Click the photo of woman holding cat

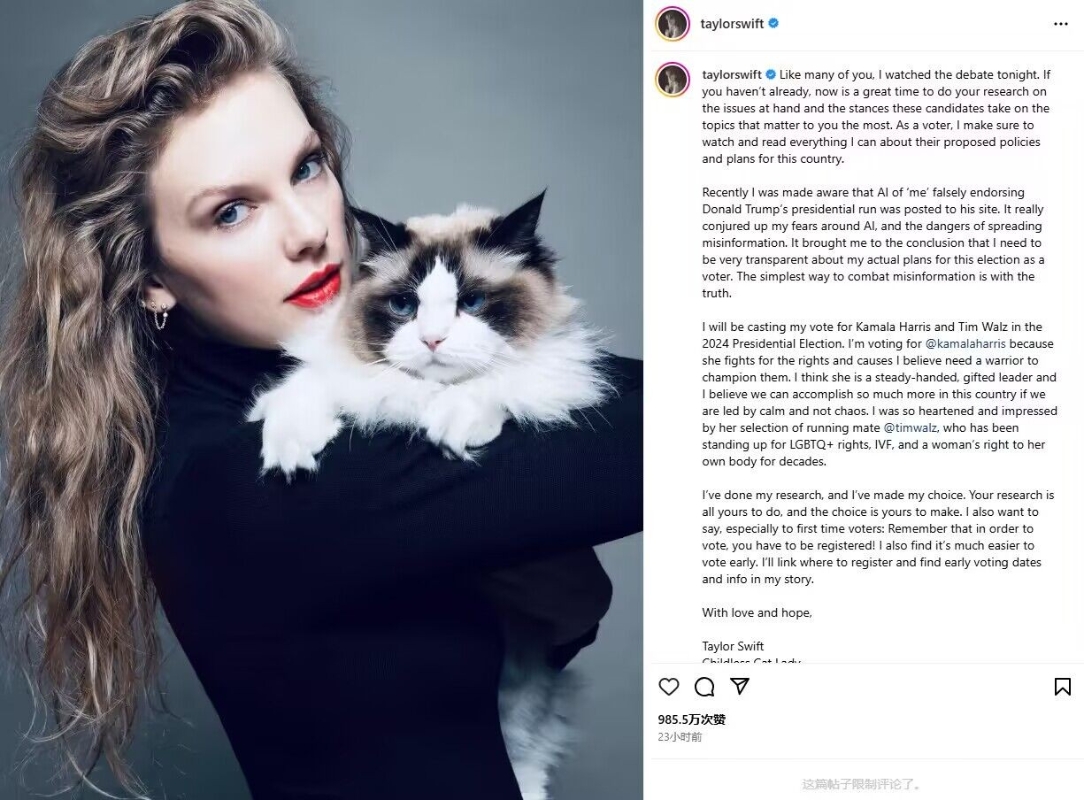pos(321,400)
